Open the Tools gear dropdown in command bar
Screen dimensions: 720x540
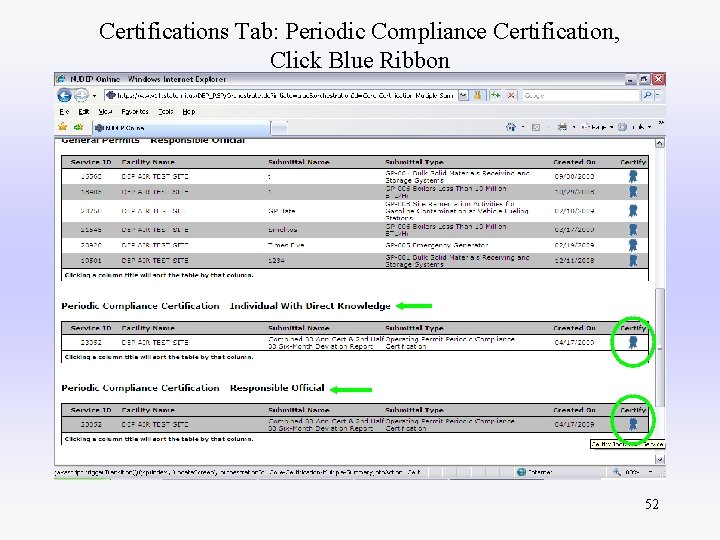click(x=634, y=127)
